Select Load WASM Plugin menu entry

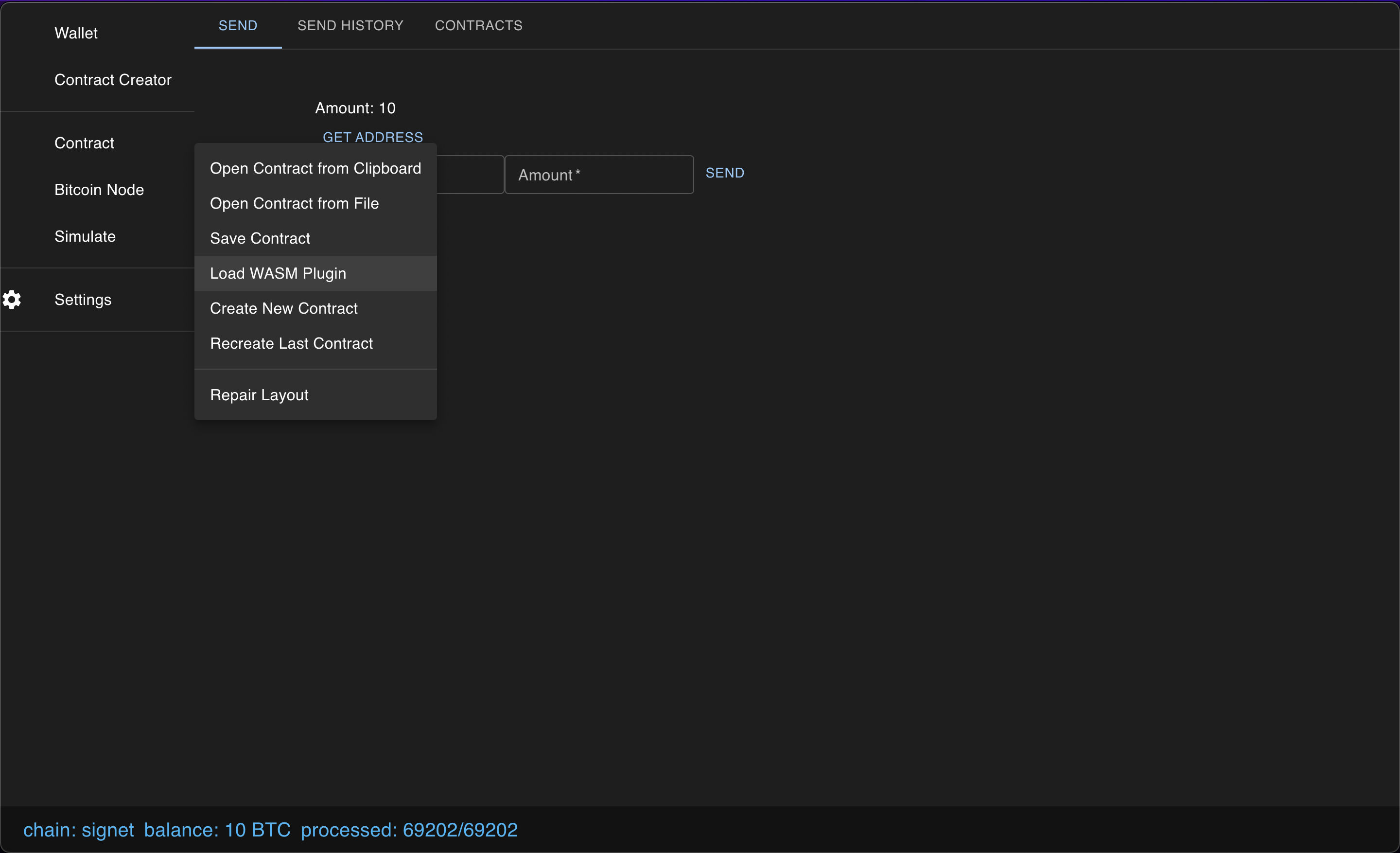[x=315, y=273]
